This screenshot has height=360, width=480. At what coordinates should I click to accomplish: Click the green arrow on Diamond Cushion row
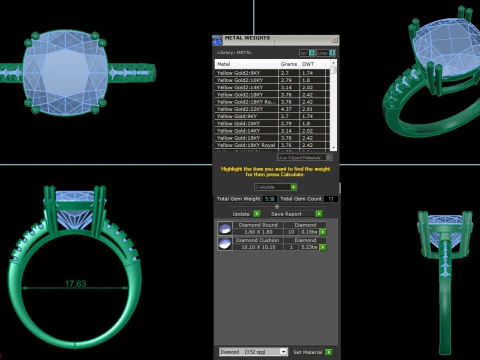pos(323,247)
